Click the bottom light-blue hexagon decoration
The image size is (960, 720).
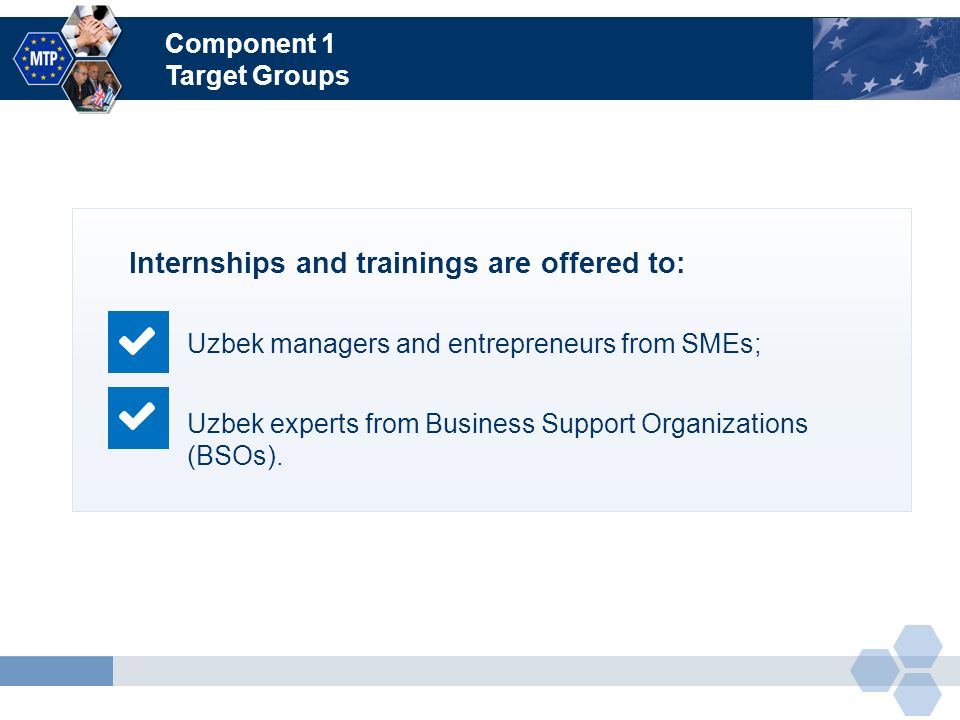(918, 696)
